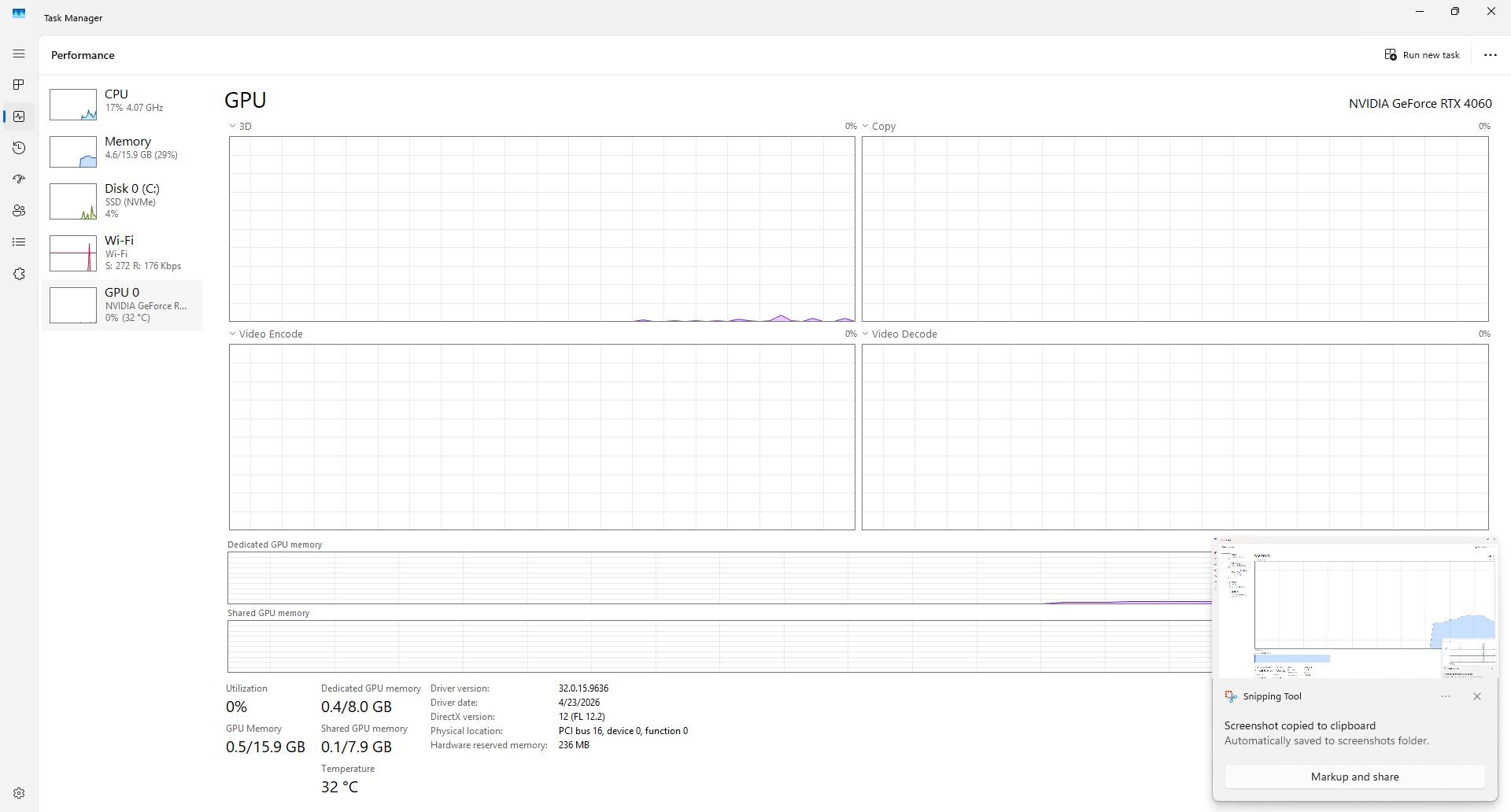Click Run new task

[x=1422, y=55]
